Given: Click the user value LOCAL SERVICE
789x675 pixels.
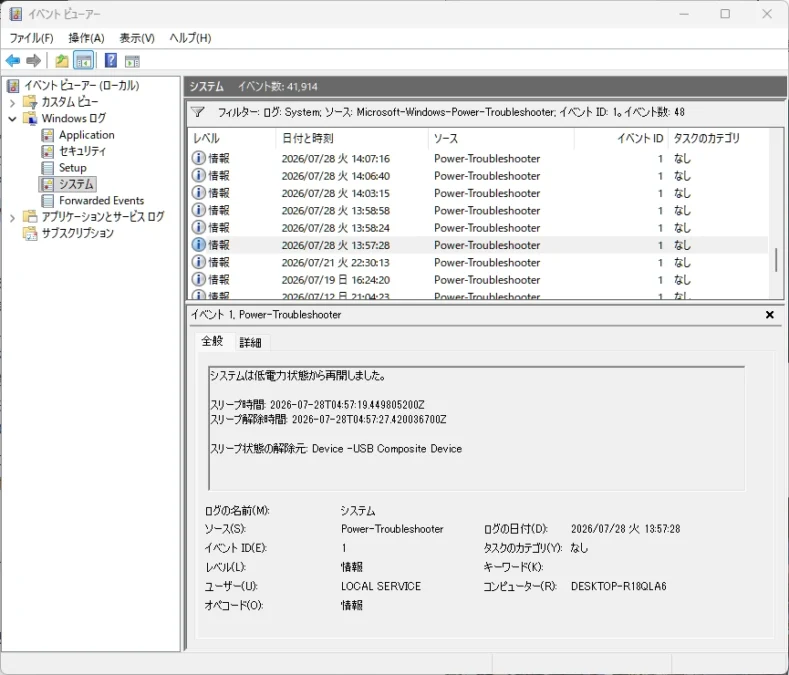Looking at the screenshot, I should coord(381,586).
